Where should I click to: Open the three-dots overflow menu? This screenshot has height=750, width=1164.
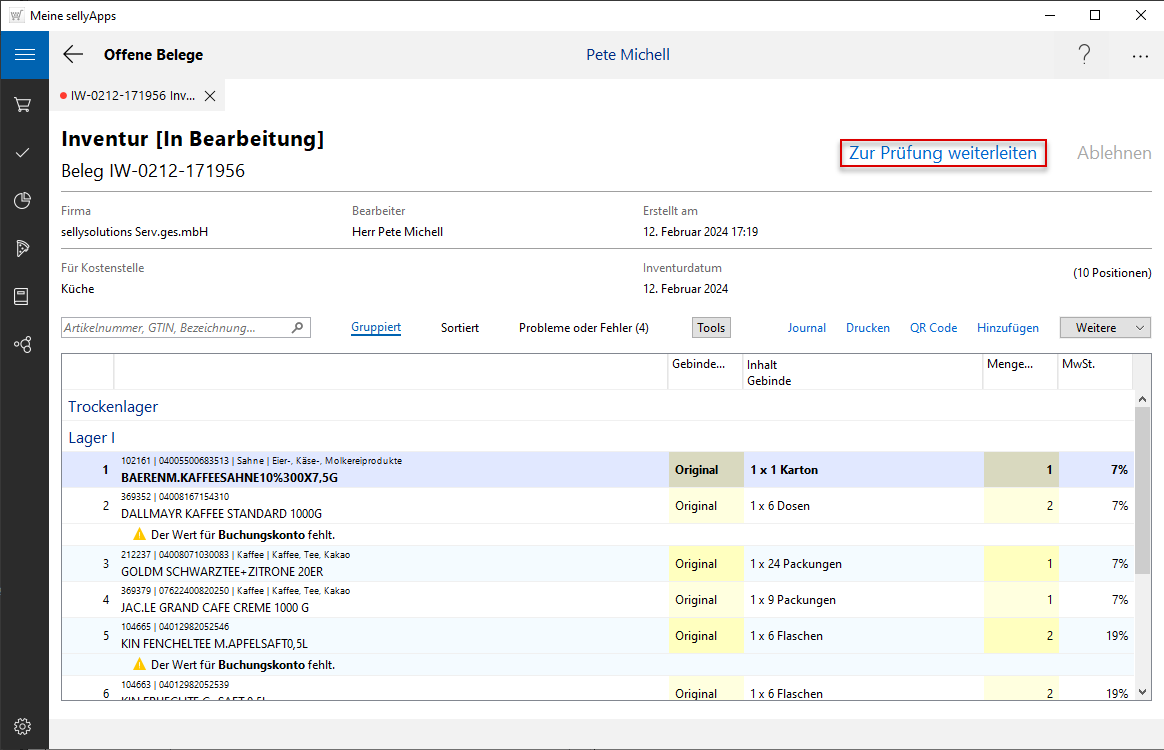pyautogui.click(x=1140, y=56)
